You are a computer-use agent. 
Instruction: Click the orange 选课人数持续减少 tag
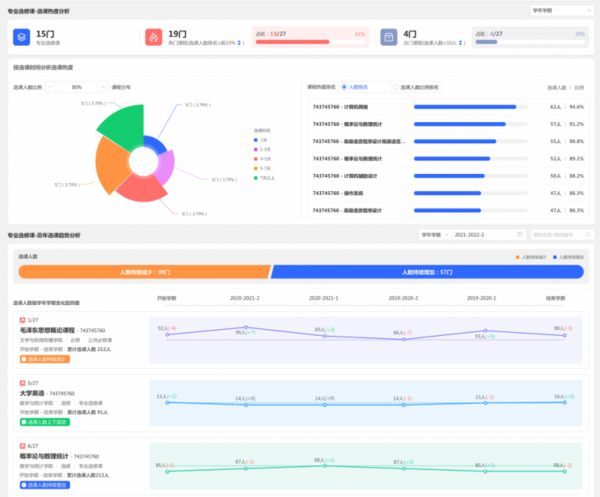pyautogui.click(x=45, y=359)
